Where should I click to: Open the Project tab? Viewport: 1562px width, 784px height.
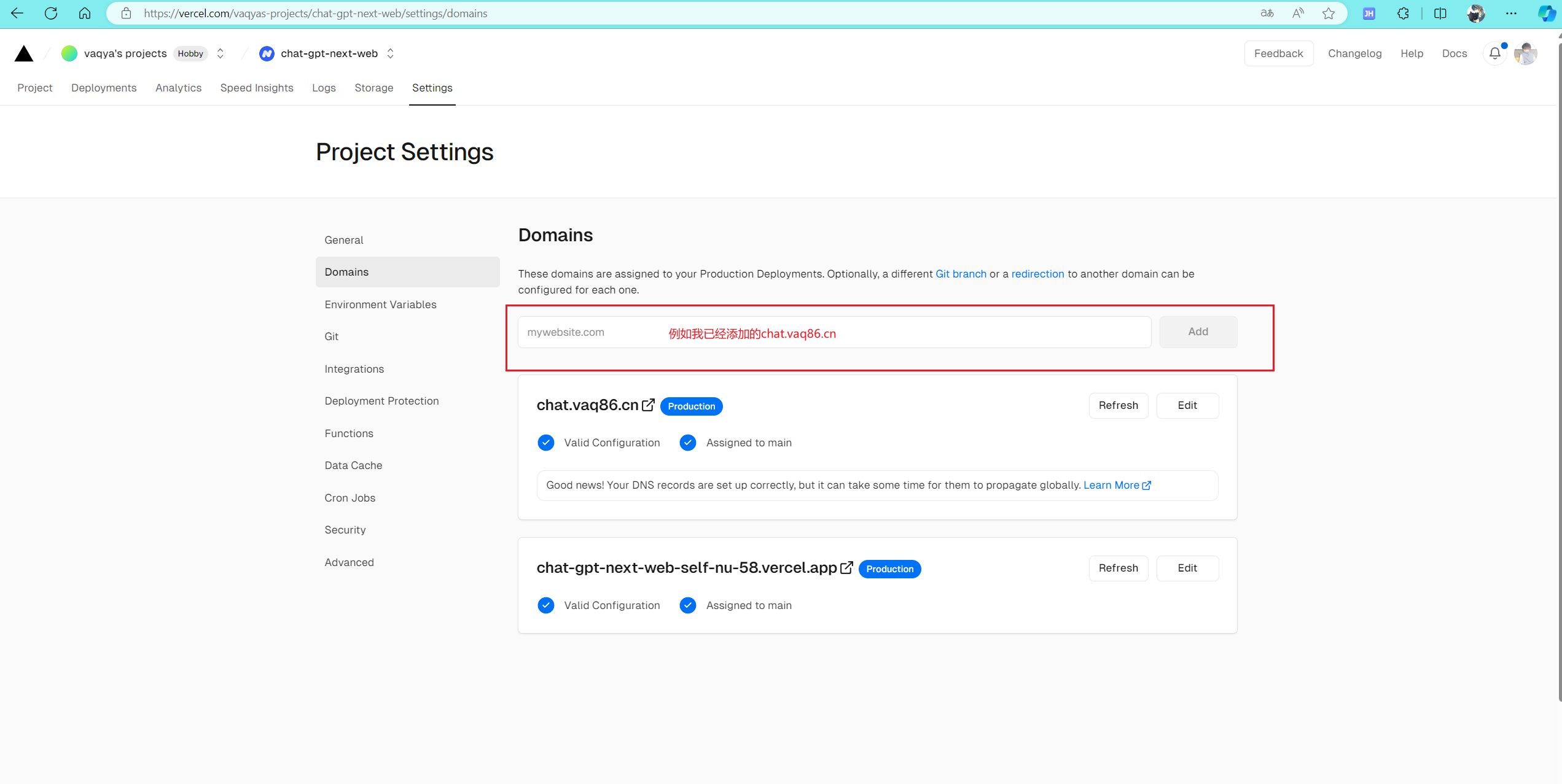click(x=35, y=88)
